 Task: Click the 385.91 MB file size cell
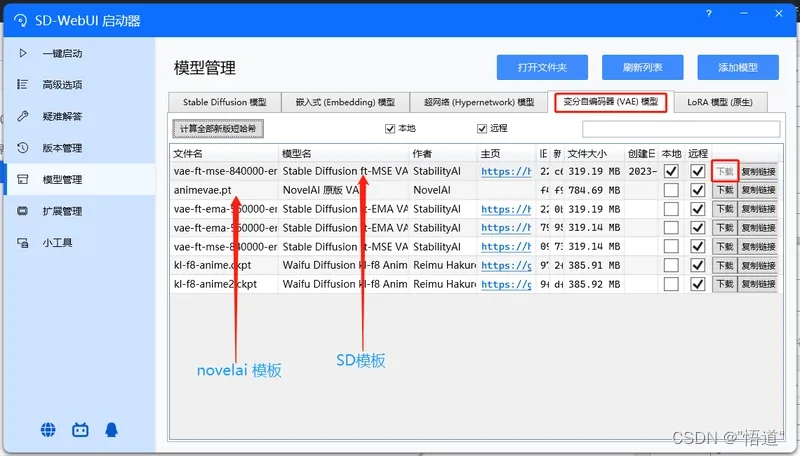click(x=594, y=265)
